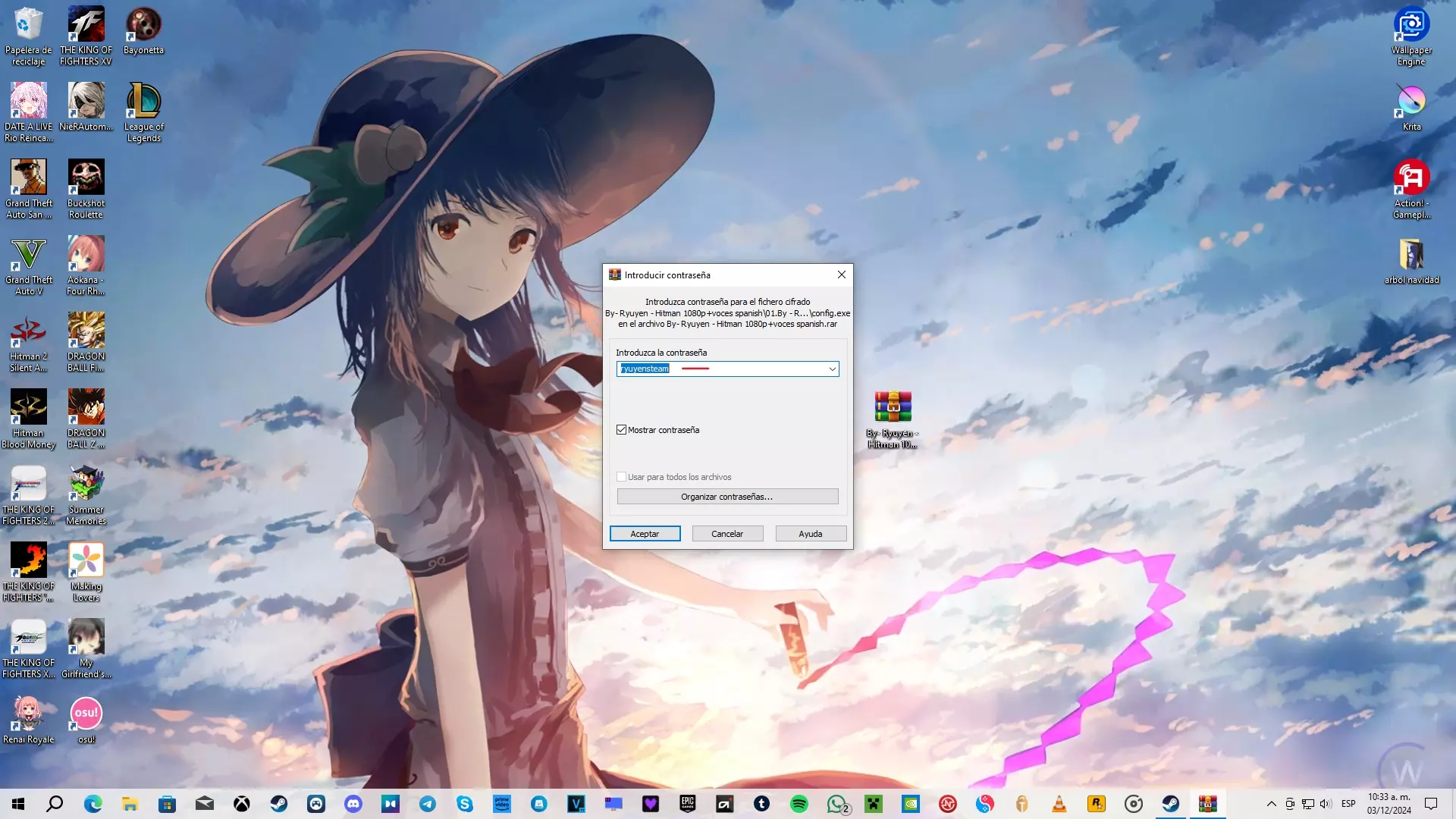
Task: Select the By-Ryuyen Hitman RAR file
Action: pyautogui.click(x=893, y=418)
